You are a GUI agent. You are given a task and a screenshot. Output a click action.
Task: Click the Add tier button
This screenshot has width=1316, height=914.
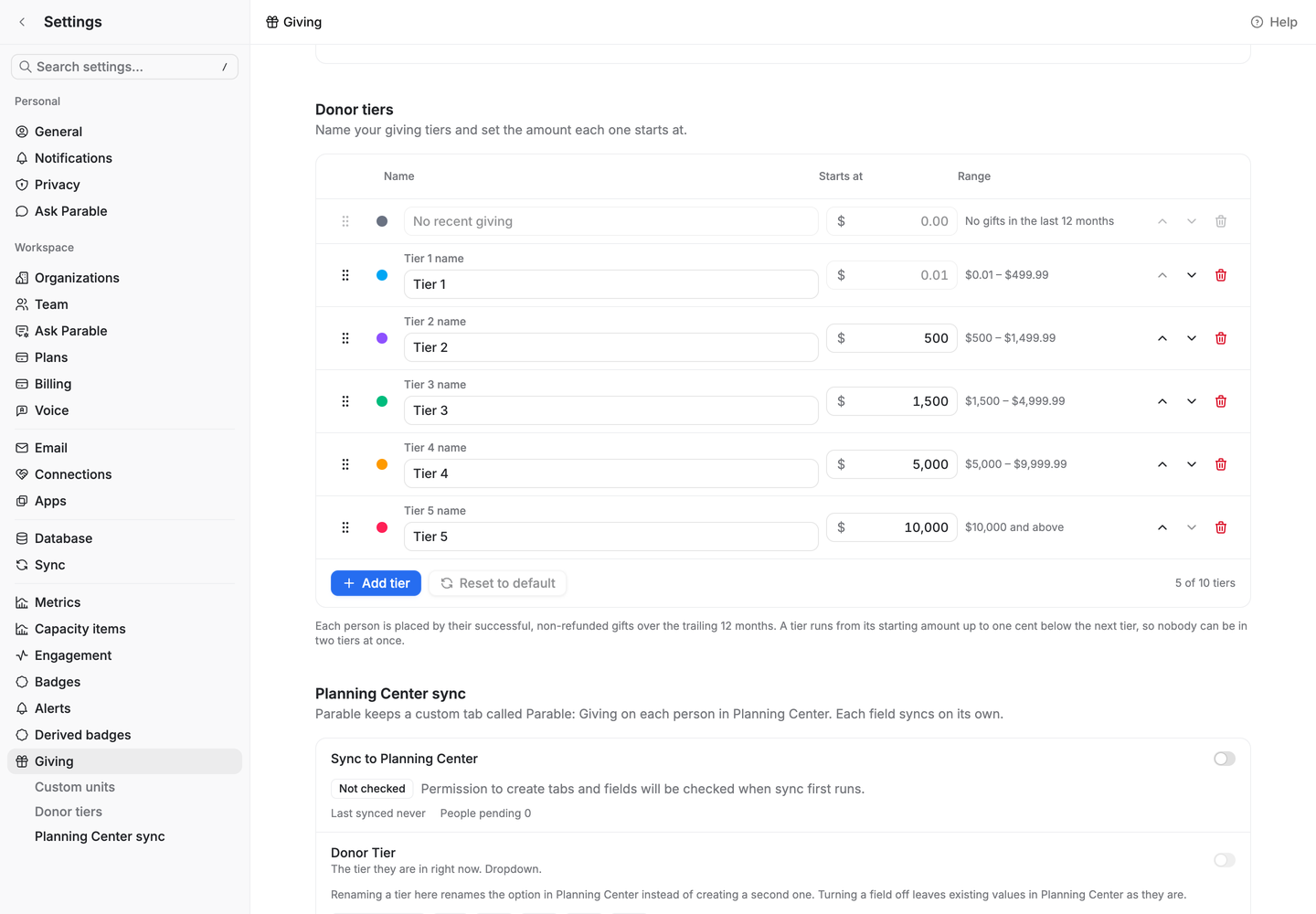tap(376, 583)
